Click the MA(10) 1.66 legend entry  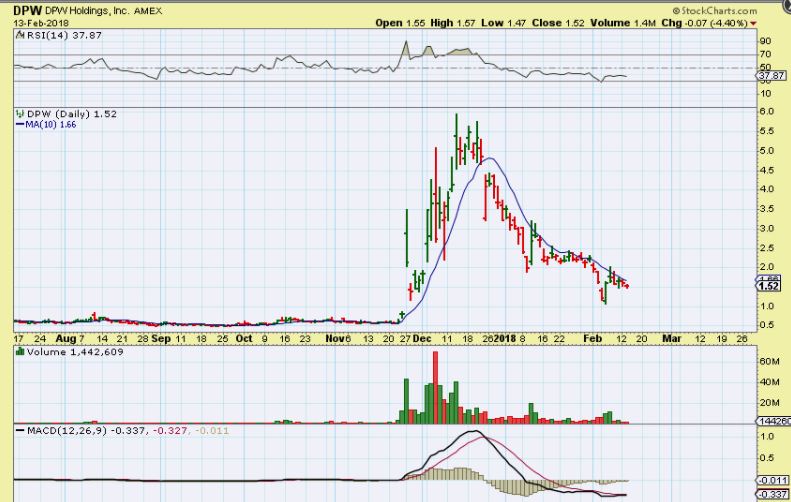46,124
